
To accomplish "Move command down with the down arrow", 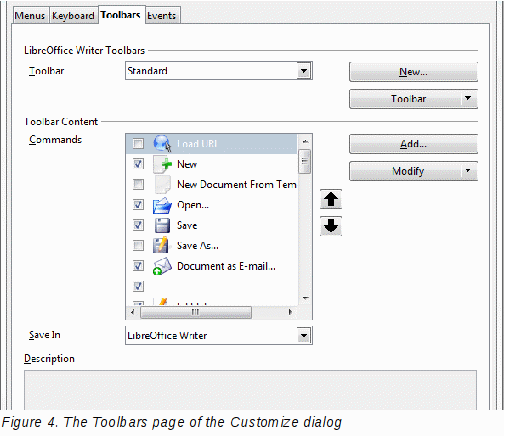I will tap(331, 226).
